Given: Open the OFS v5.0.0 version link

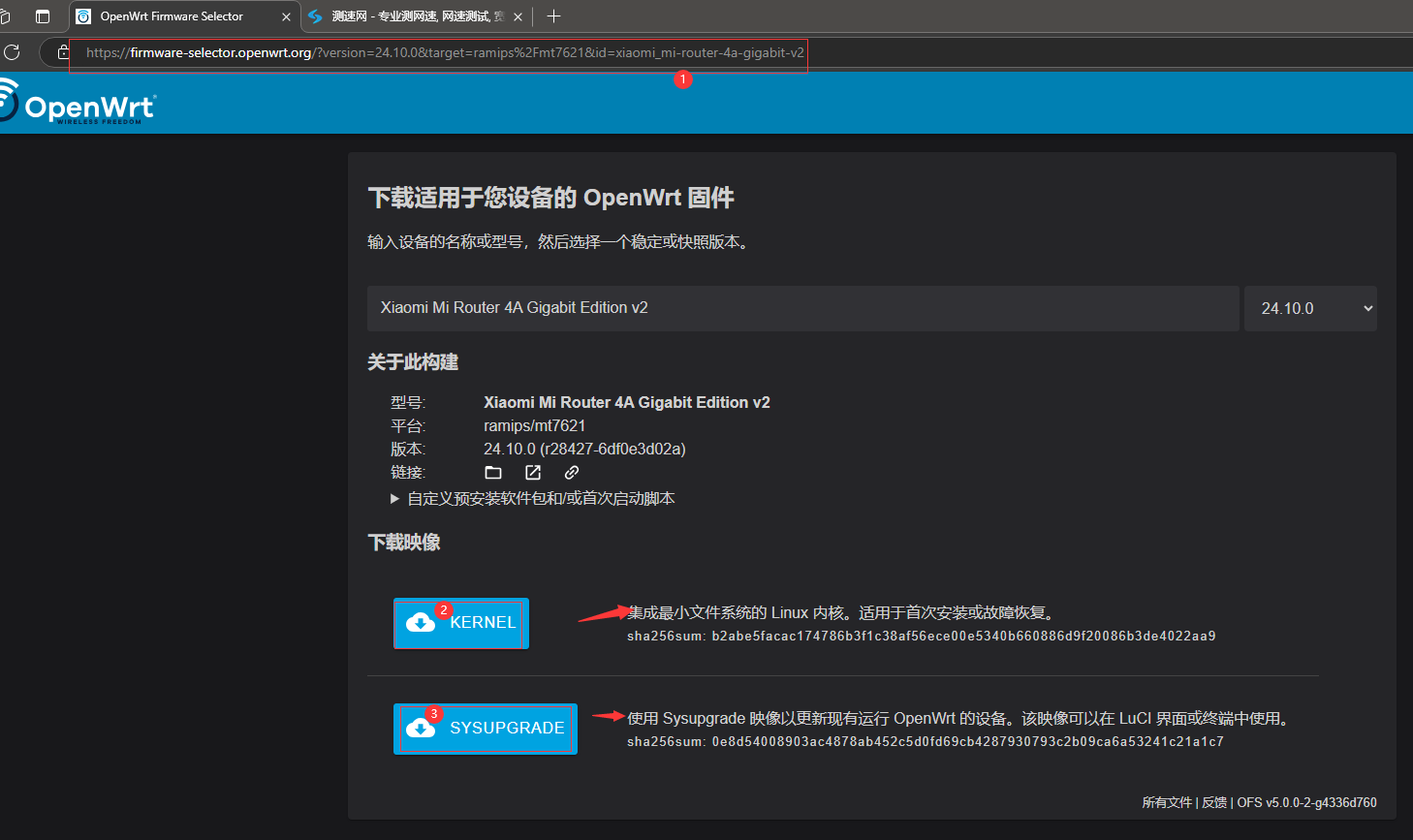Looking at the screenshot, I should [x=1306, y=802].
